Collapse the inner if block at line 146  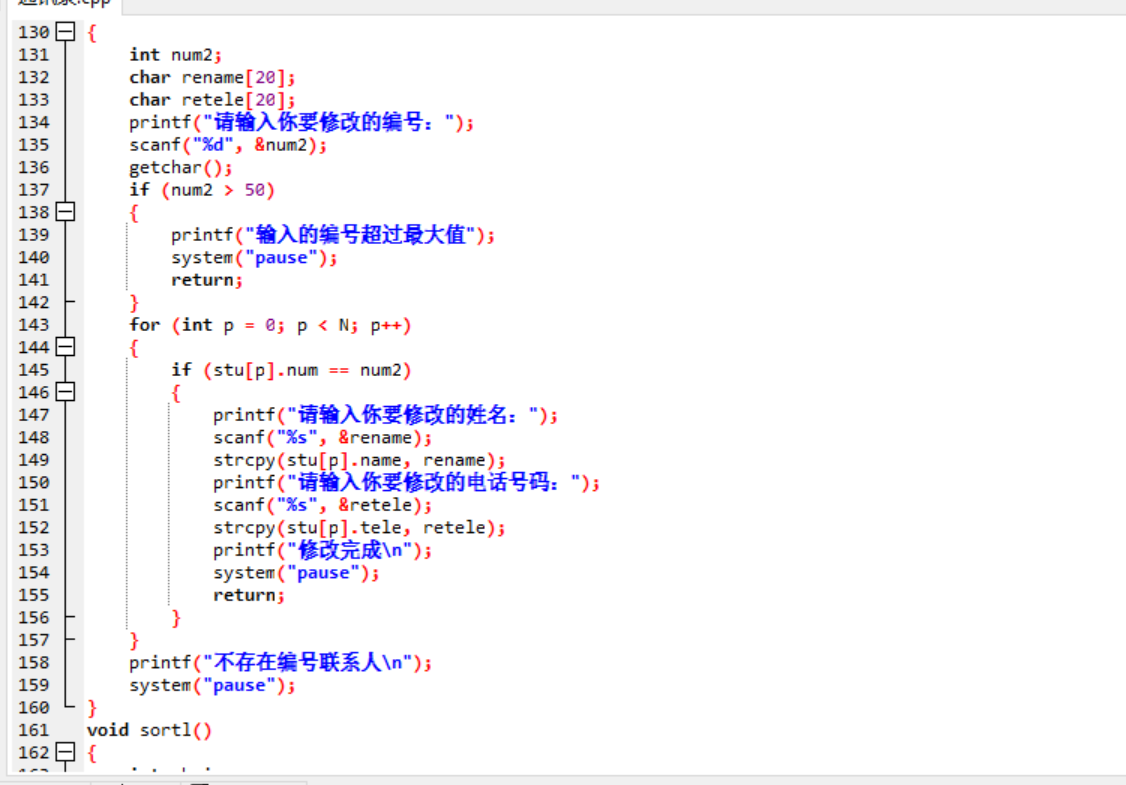click(65, 392)
